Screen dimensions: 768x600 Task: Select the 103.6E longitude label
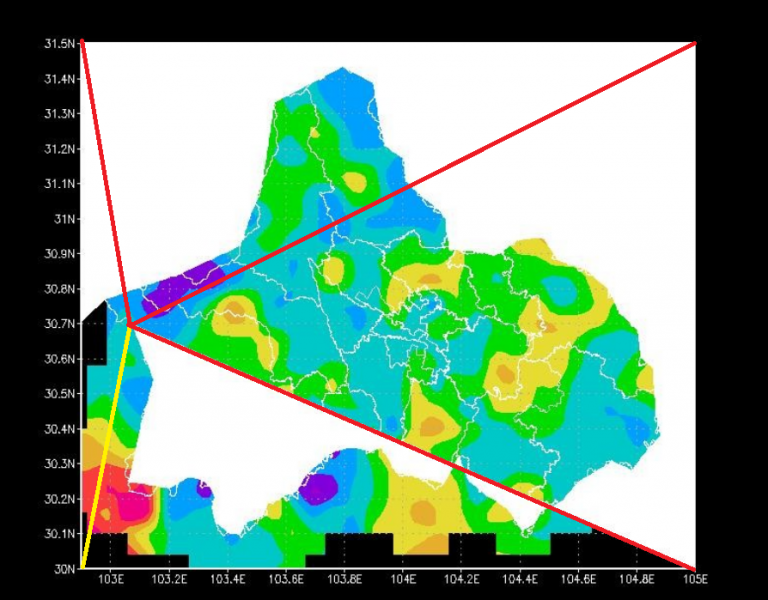pos(287,580)
